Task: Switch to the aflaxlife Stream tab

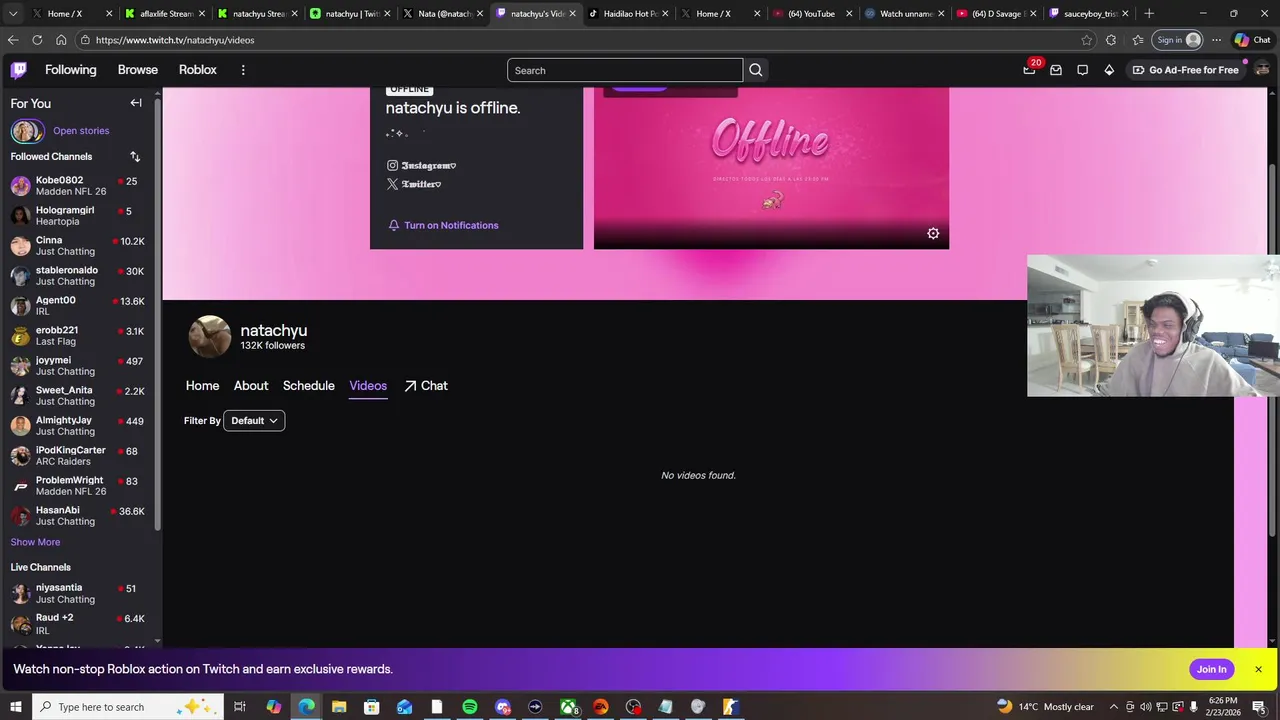Action: 166,14
